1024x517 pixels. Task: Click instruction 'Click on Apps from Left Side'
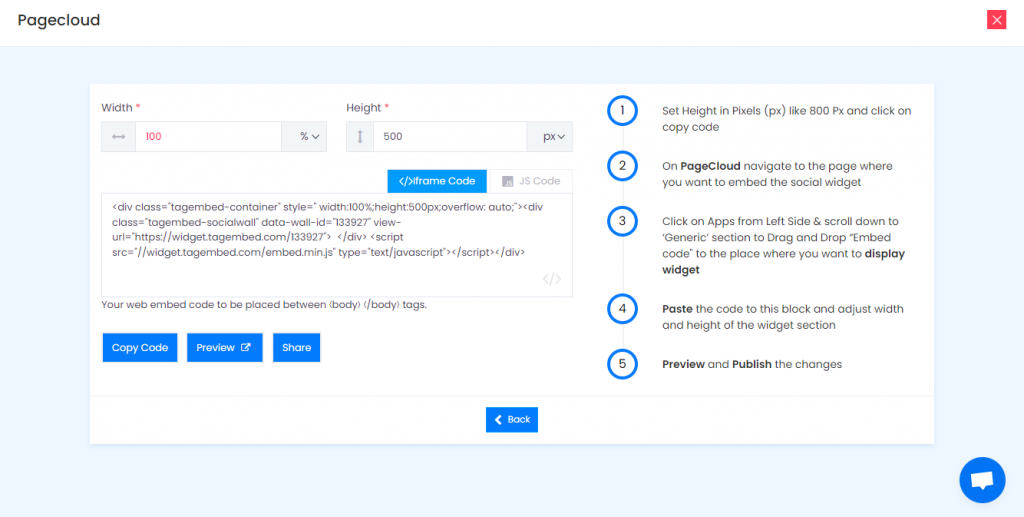point(783,245)
